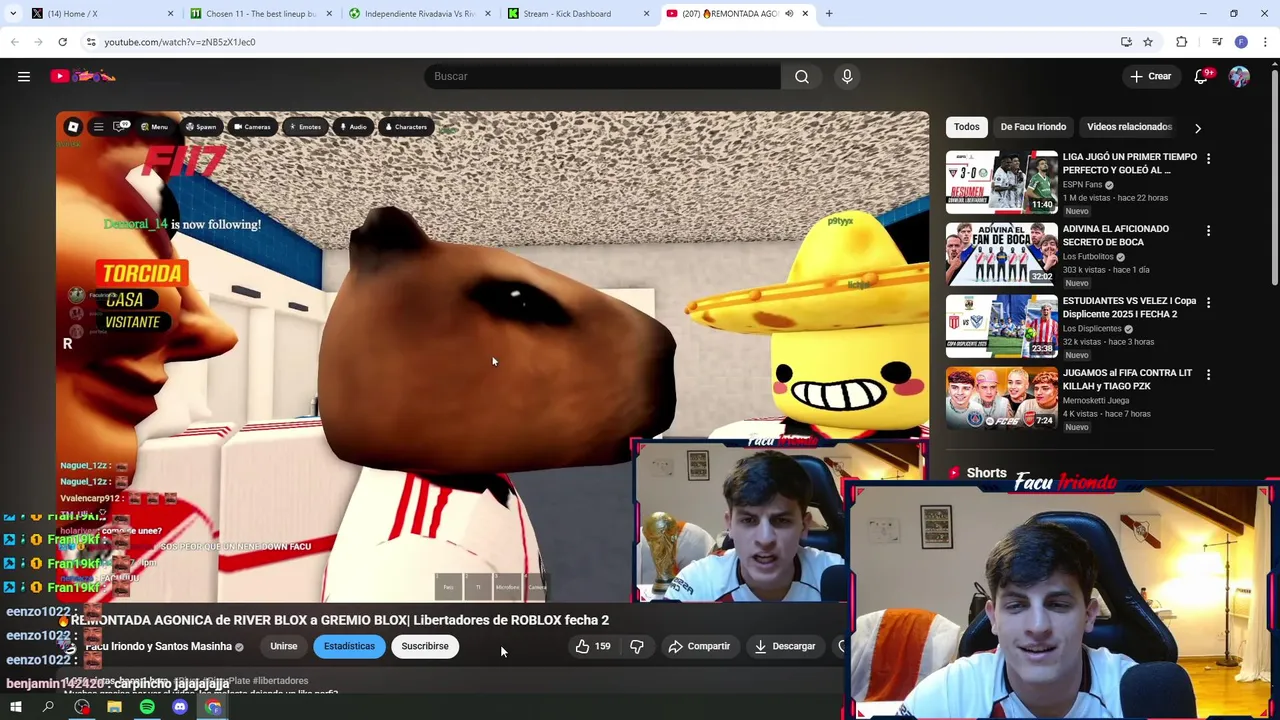This screenshot has width=1280, height=720.
Task: Open the in-game Characters menu
Action: coord(406,127)
